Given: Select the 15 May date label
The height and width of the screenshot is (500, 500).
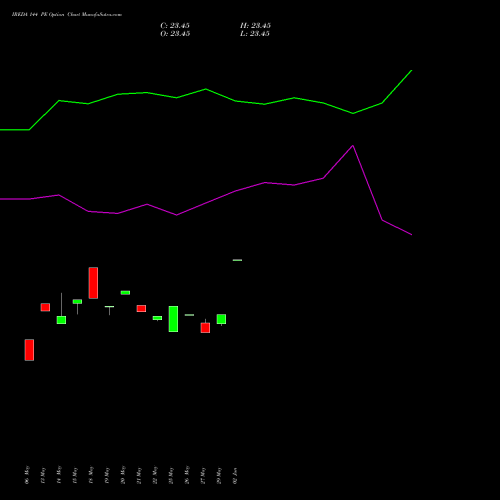Looking at the screenshot, I should [x=75, y=475].
